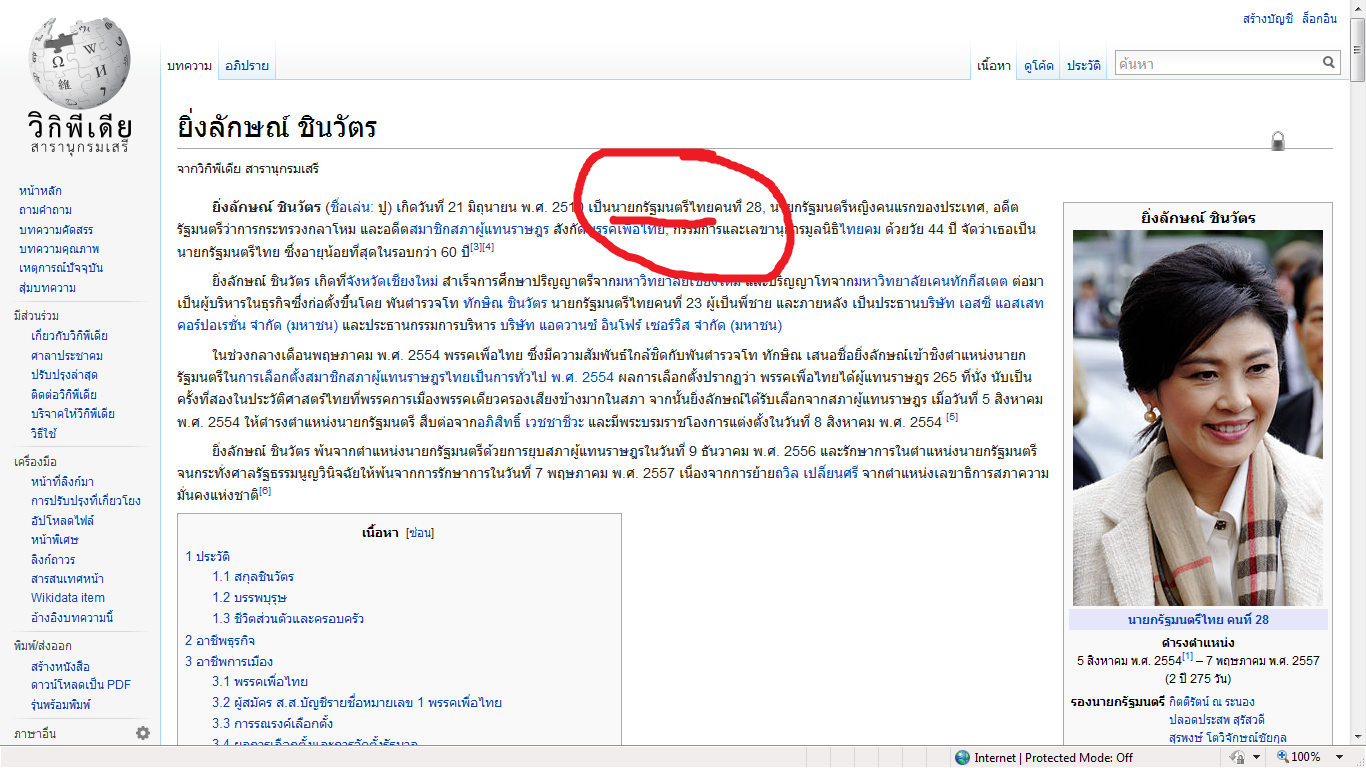
Task: Open สารสนเทศหน้า link
Action: coord(67,579)
